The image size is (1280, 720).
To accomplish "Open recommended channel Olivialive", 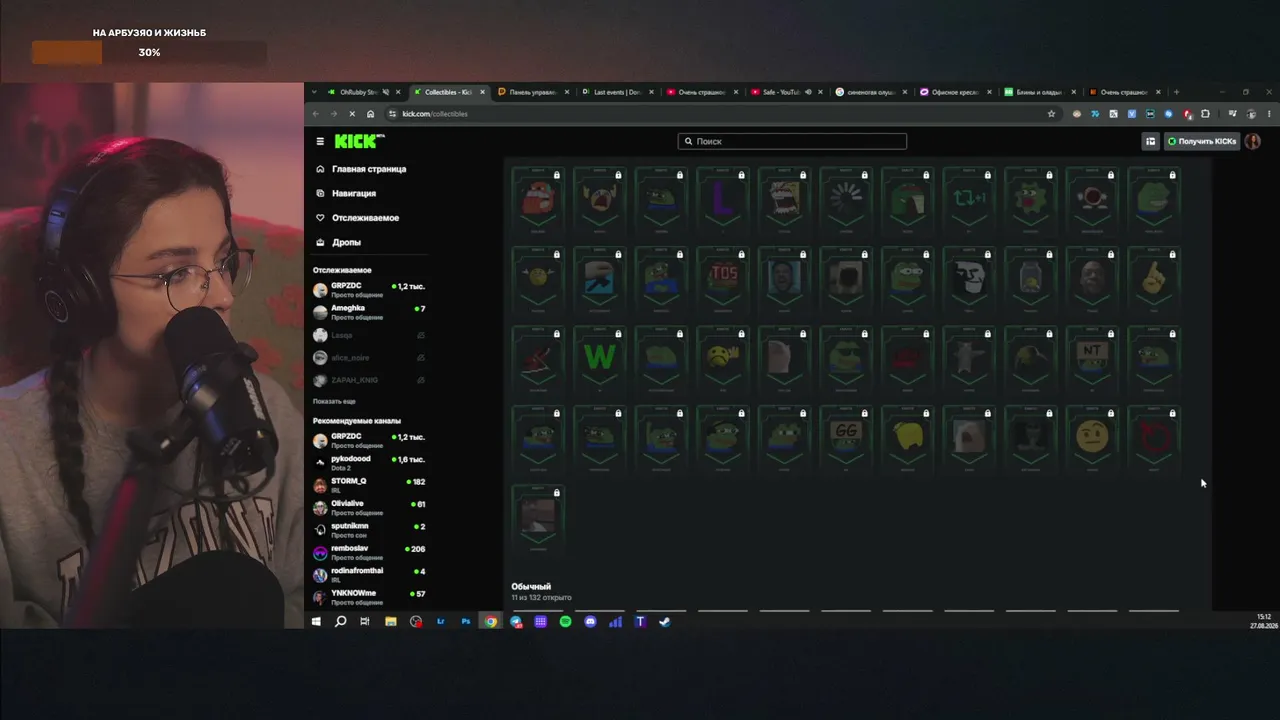I will tap(369, 507).
